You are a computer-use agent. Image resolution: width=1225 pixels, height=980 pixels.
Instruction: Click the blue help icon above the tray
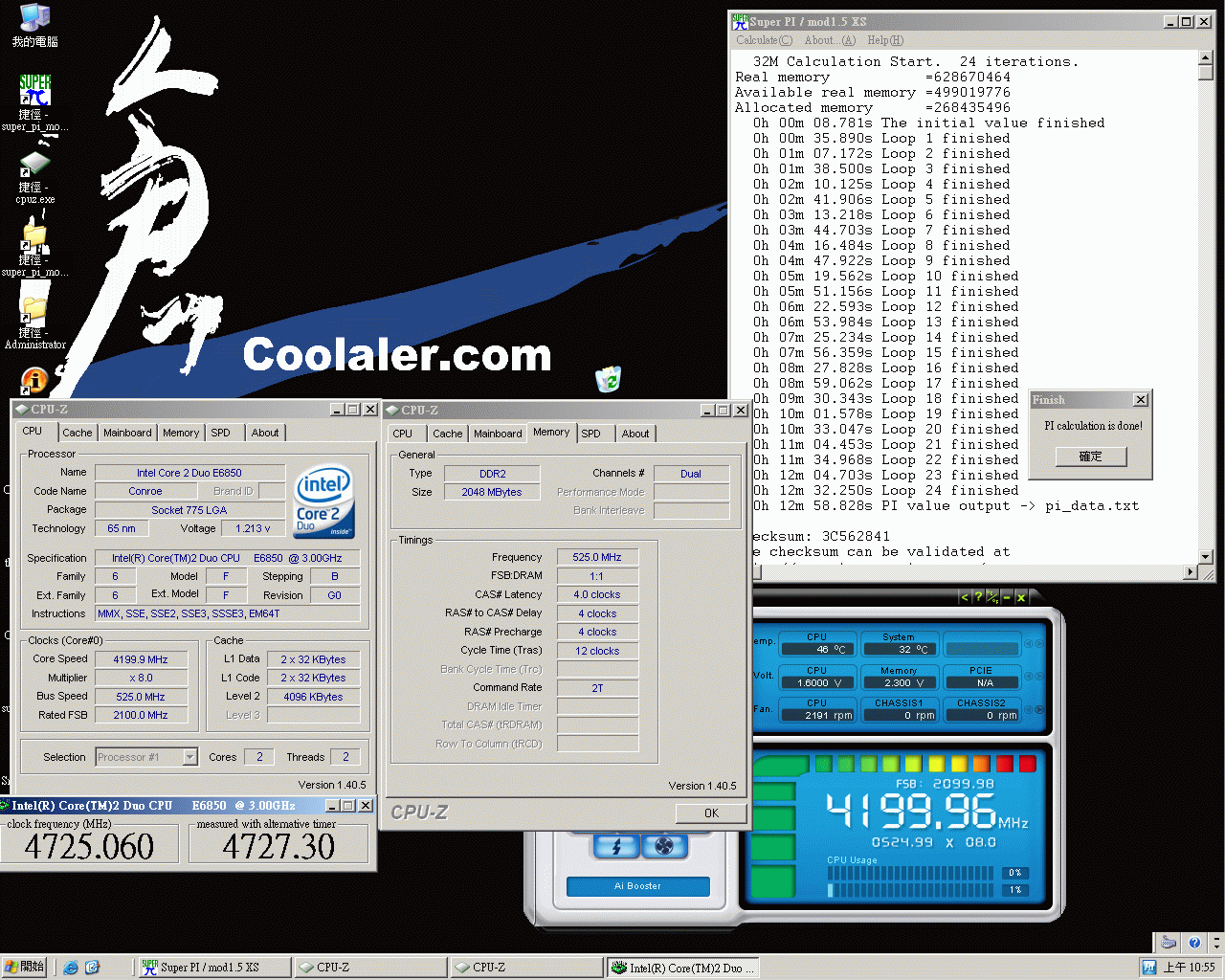click(x=1193, y=943)
